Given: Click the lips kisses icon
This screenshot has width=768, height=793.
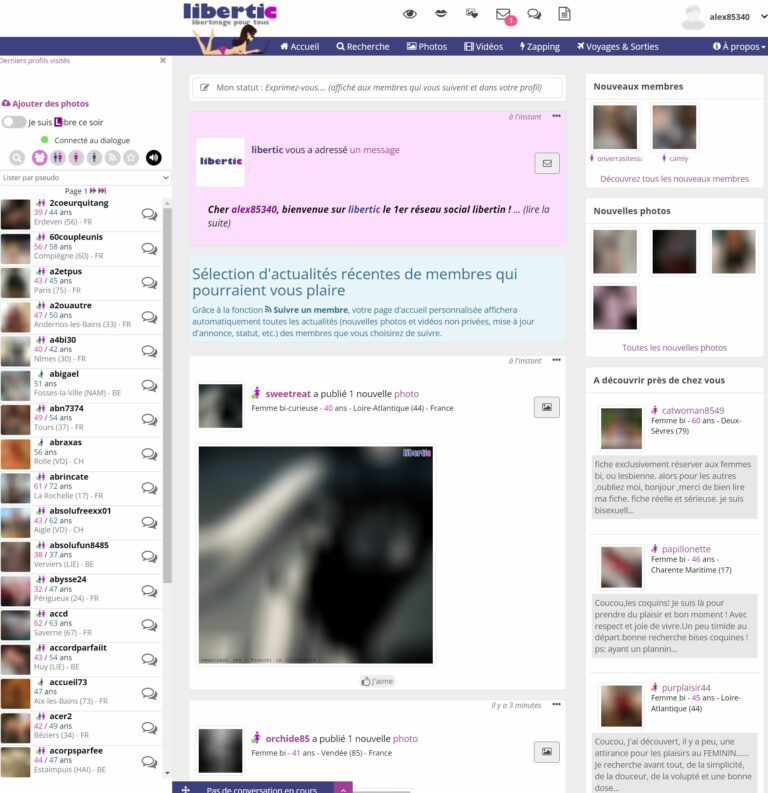Looking at the screenshot, I should [x=441, y=14].
